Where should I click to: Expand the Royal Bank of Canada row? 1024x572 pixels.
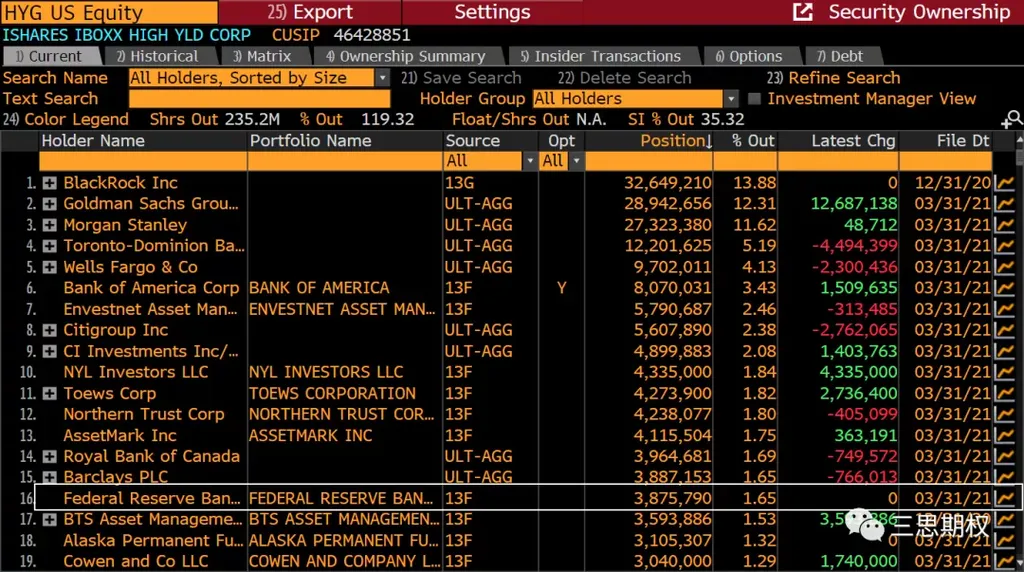[50, 456]
